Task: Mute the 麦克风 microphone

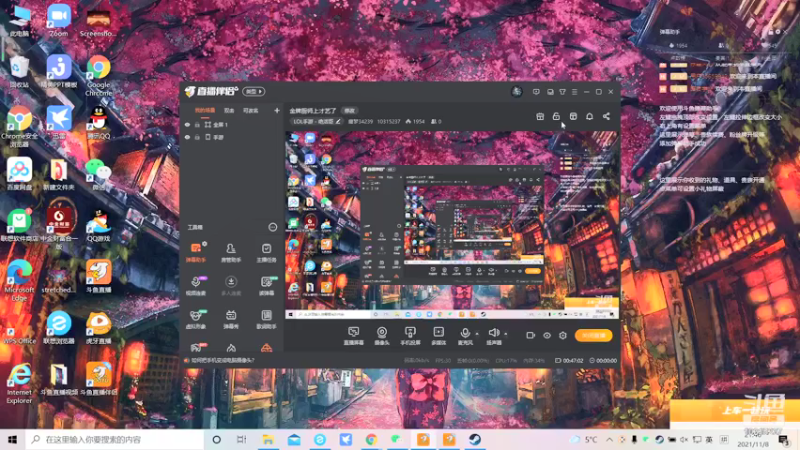Action: 465,336
